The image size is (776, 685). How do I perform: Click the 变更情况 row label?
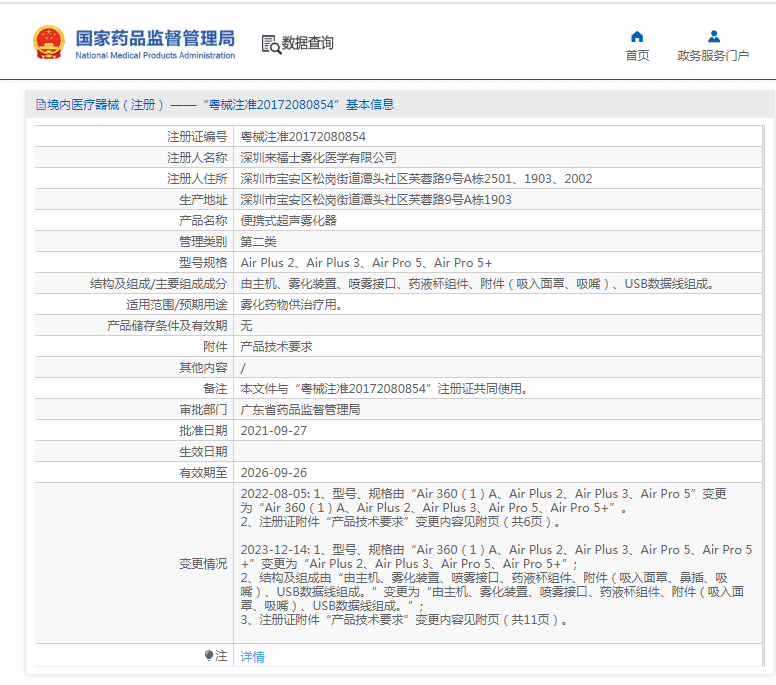point(202,563)
